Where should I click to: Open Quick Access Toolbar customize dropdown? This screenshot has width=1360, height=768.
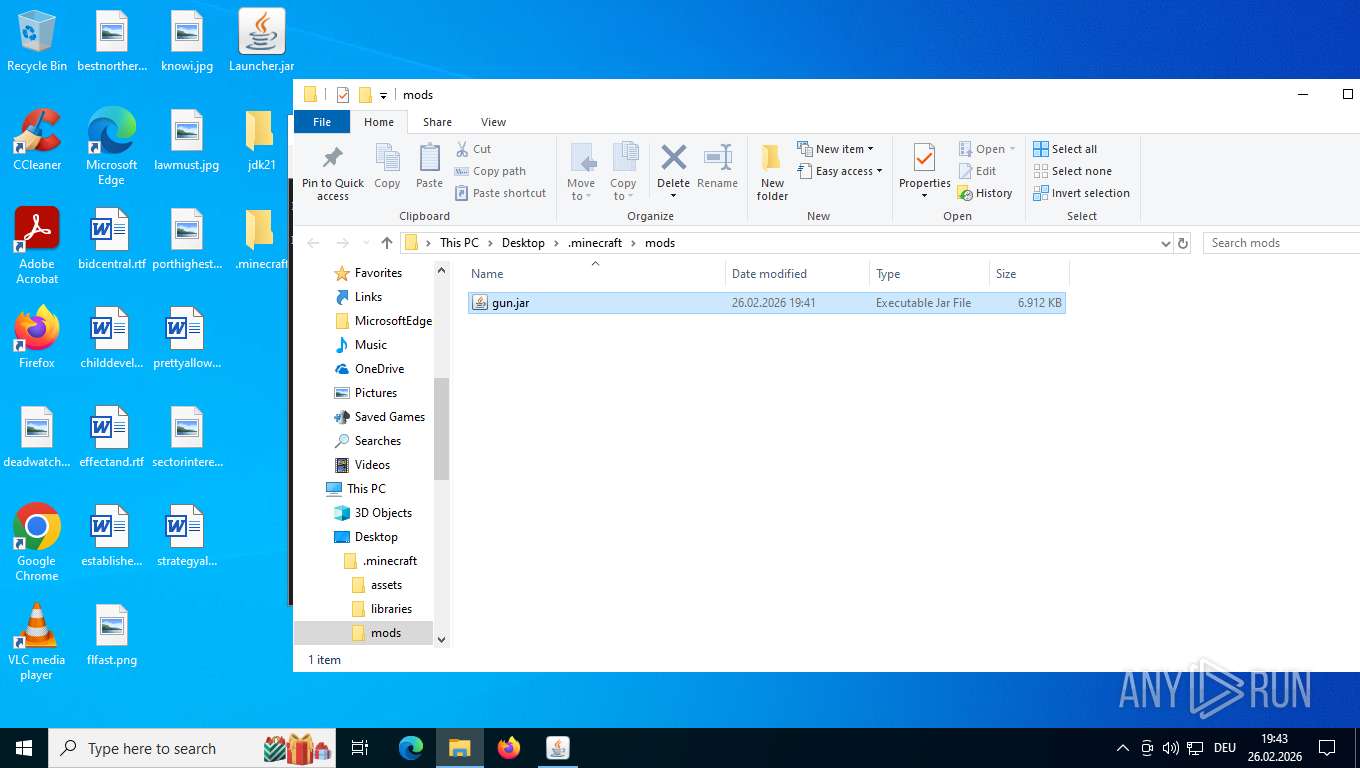(x=383, y=96)
